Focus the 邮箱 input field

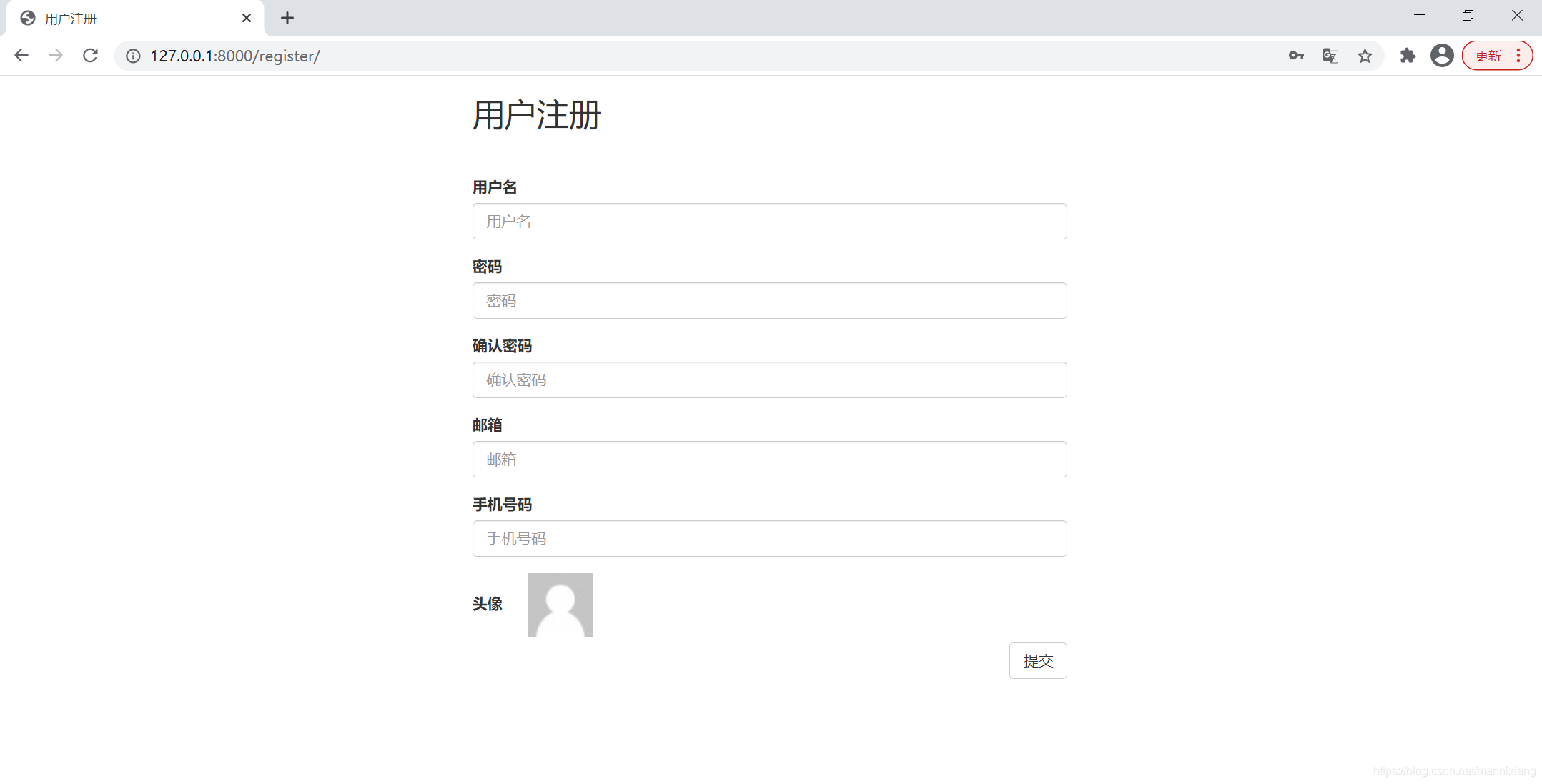(769, 459)
